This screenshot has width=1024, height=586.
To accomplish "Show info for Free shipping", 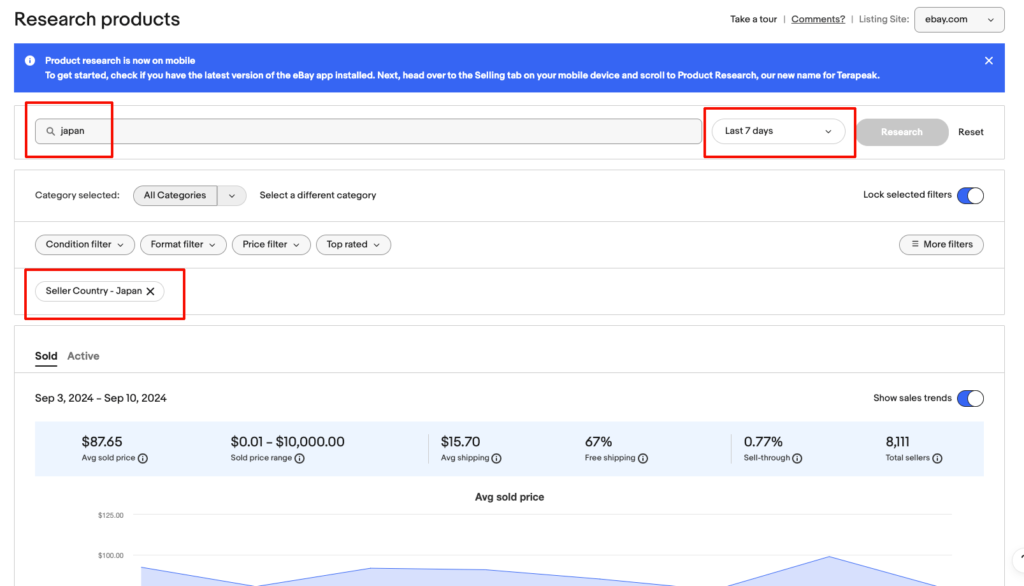I will click(x=643, y=459).
